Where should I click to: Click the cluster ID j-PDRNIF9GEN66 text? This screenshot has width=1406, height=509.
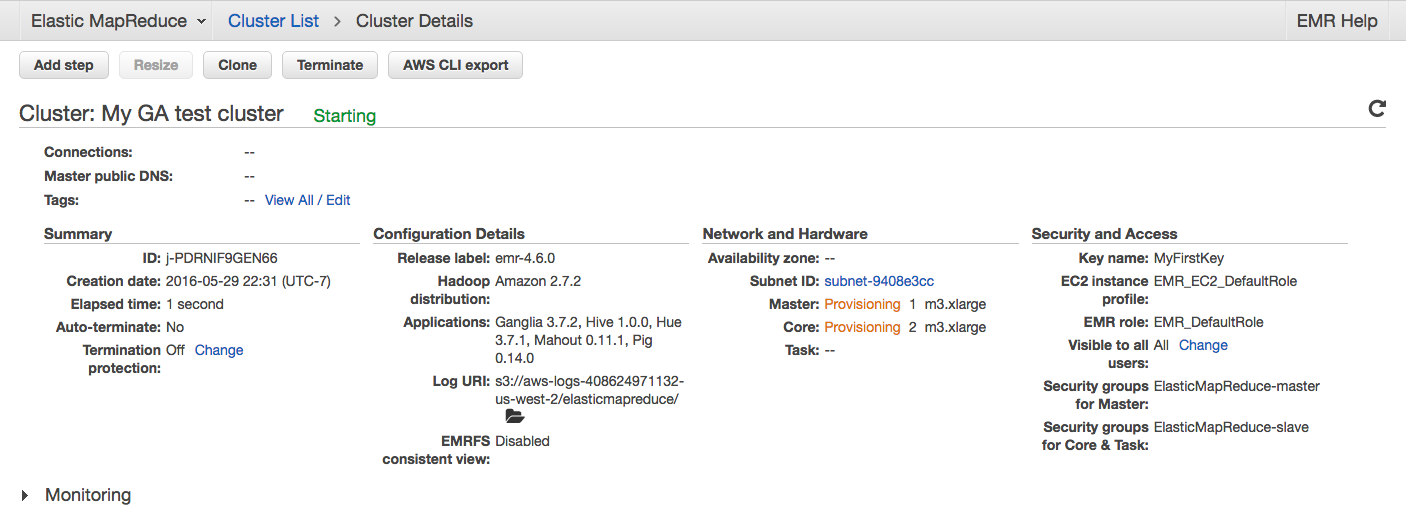coord(222,258)
